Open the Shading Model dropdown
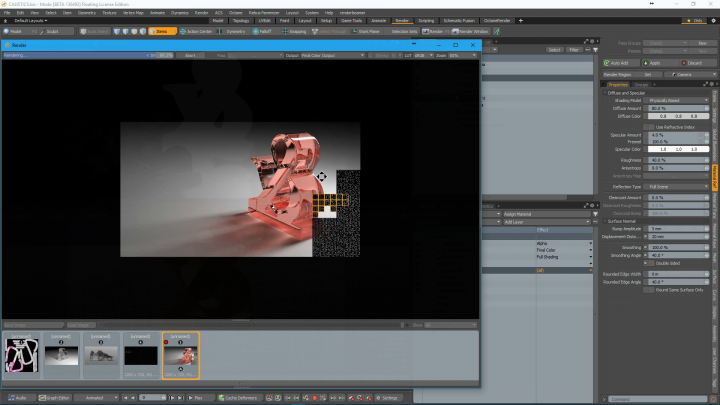Viewport: 720px width, 405px height. (x=679, y=100)
